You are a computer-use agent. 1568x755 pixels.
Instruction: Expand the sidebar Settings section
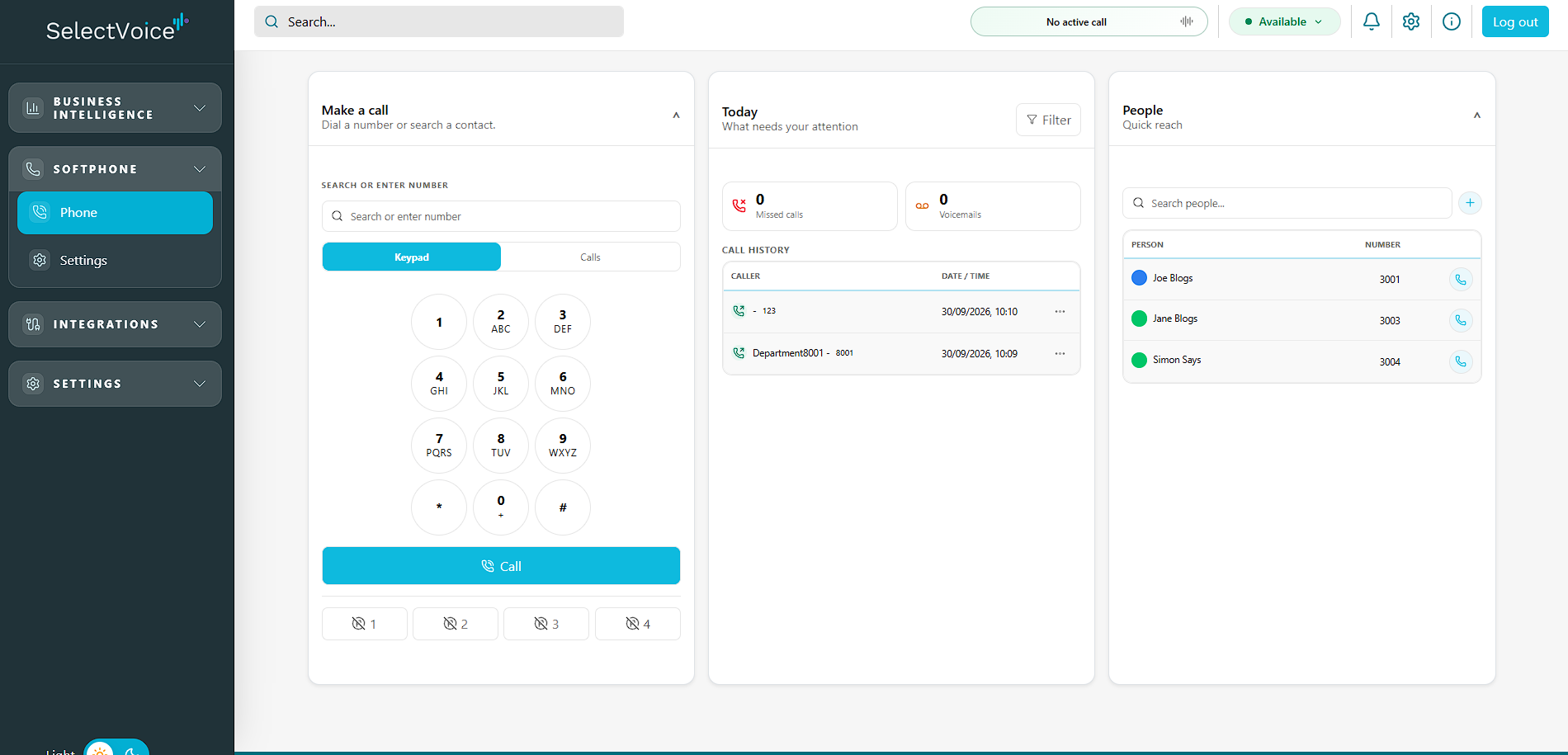pos(115,384)
